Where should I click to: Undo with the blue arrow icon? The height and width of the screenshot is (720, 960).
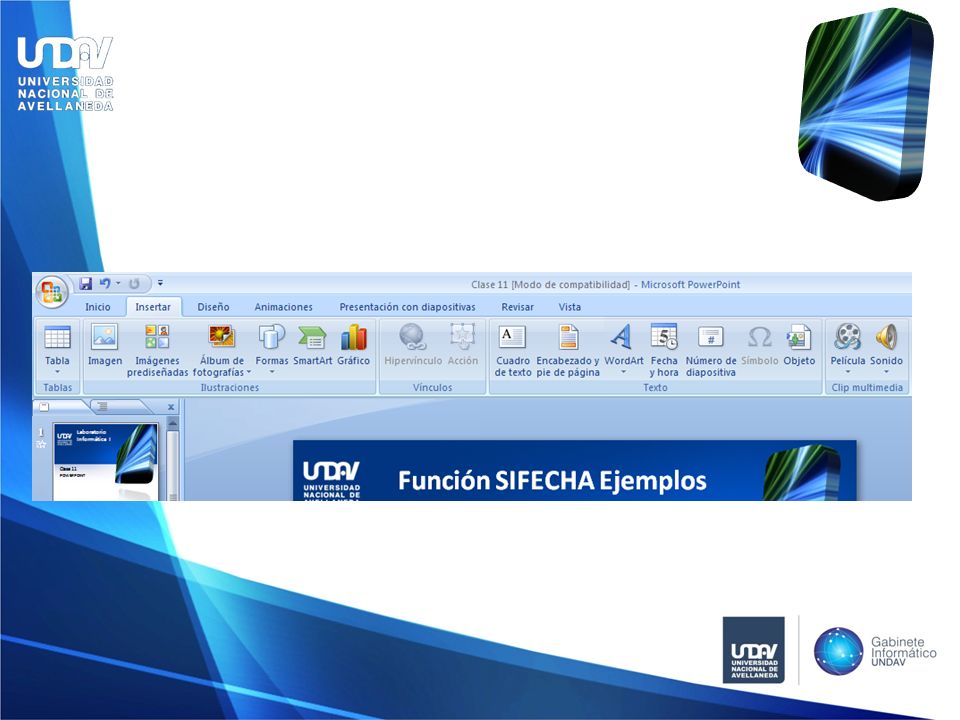[x=105, y=283]
